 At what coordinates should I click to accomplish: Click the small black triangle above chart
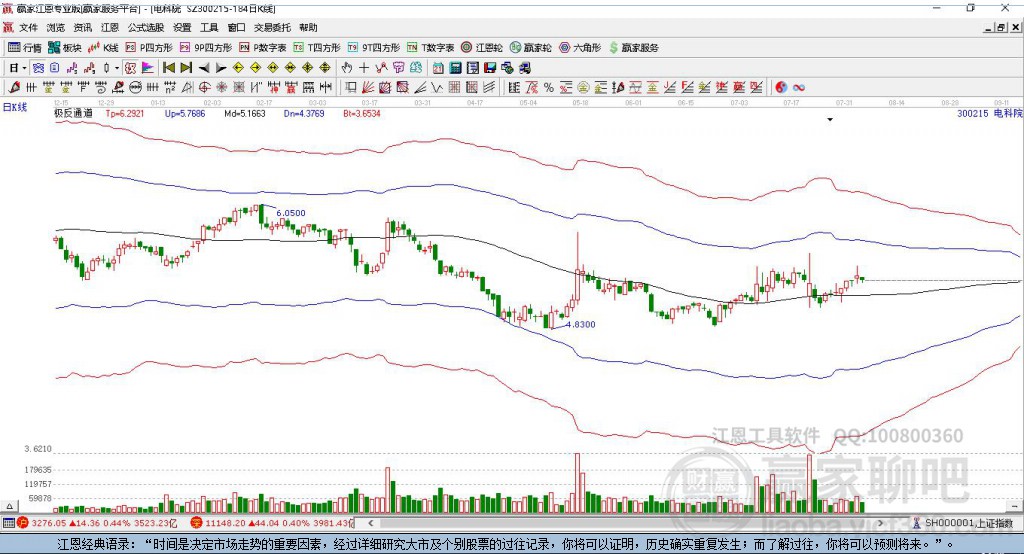coord(830,120)
